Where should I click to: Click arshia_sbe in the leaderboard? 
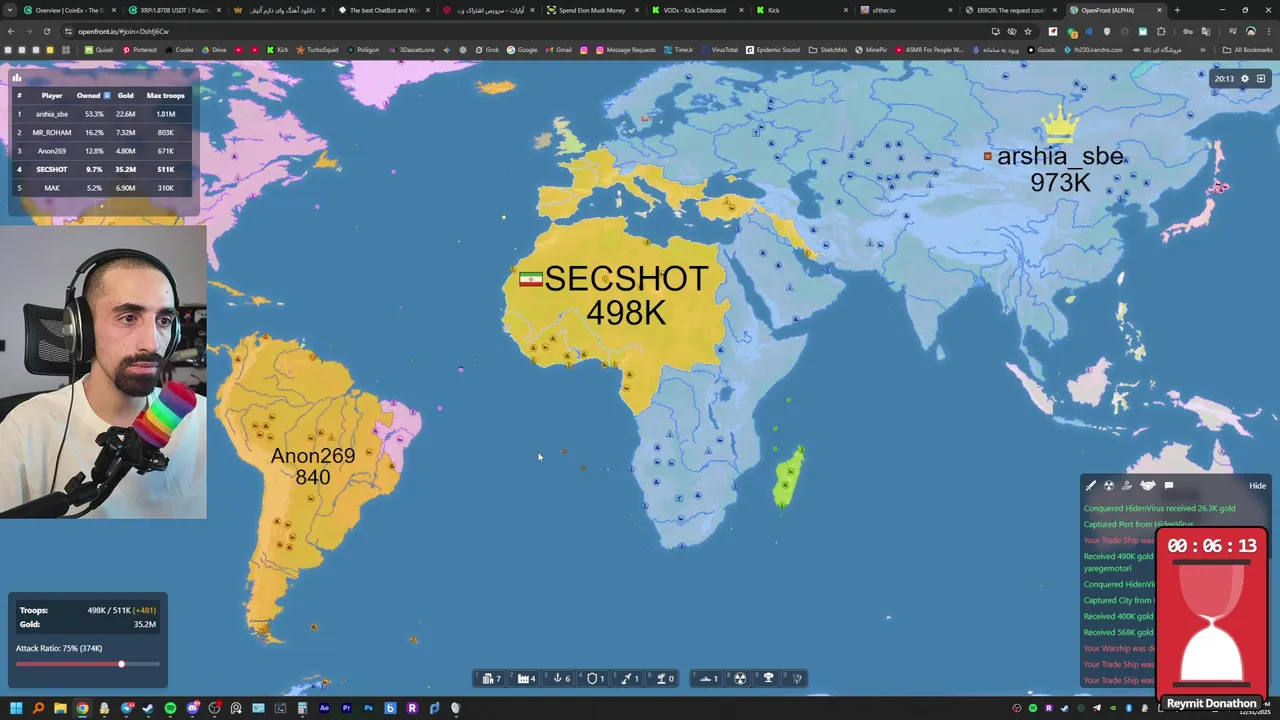pos(52,114)
